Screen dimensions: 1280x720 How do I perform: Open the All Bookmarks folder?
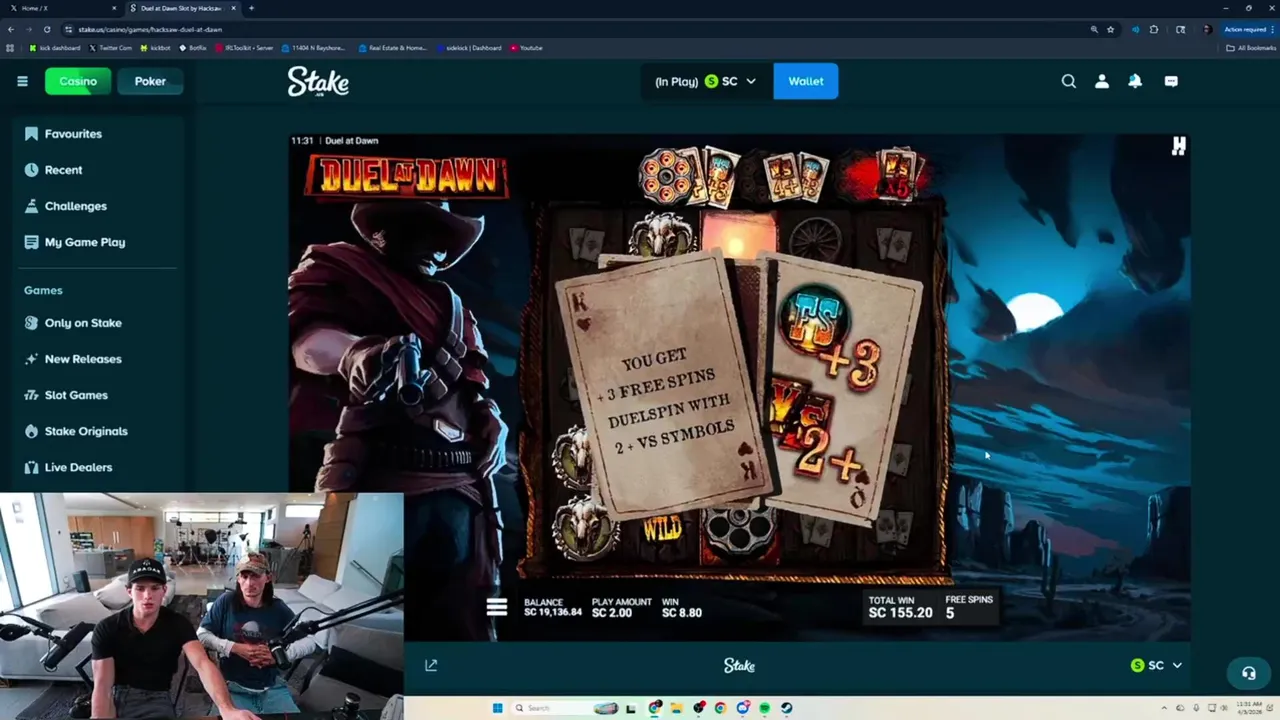pos(1252,47)
